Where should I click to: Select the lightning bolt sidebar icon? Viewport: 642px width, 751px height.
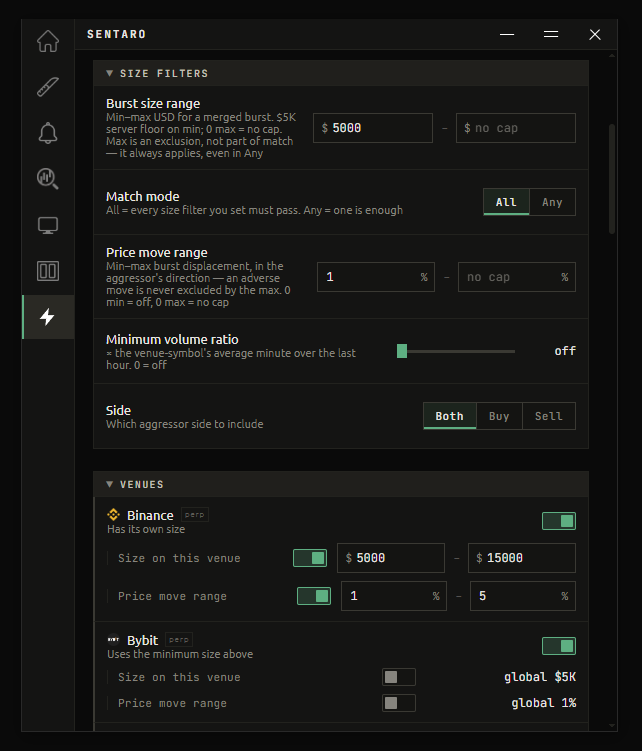tap(48, 317)
